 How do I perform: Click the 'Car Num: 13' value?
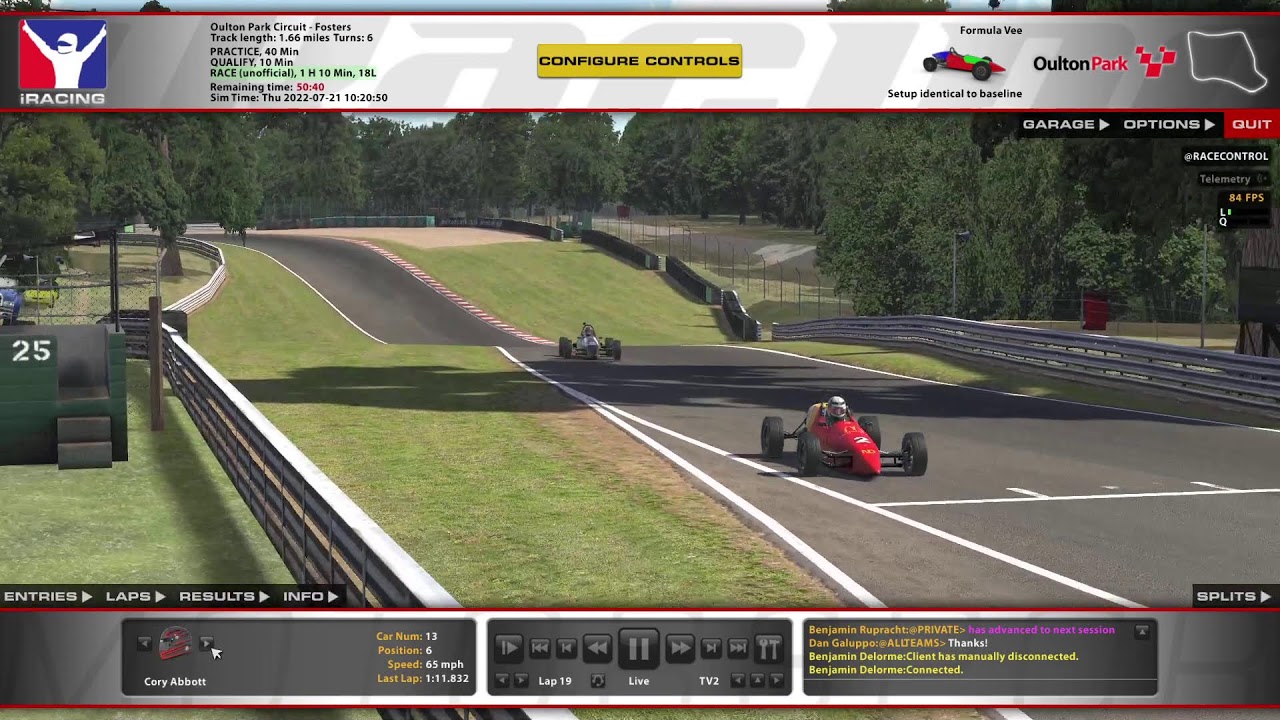point(407,636)
